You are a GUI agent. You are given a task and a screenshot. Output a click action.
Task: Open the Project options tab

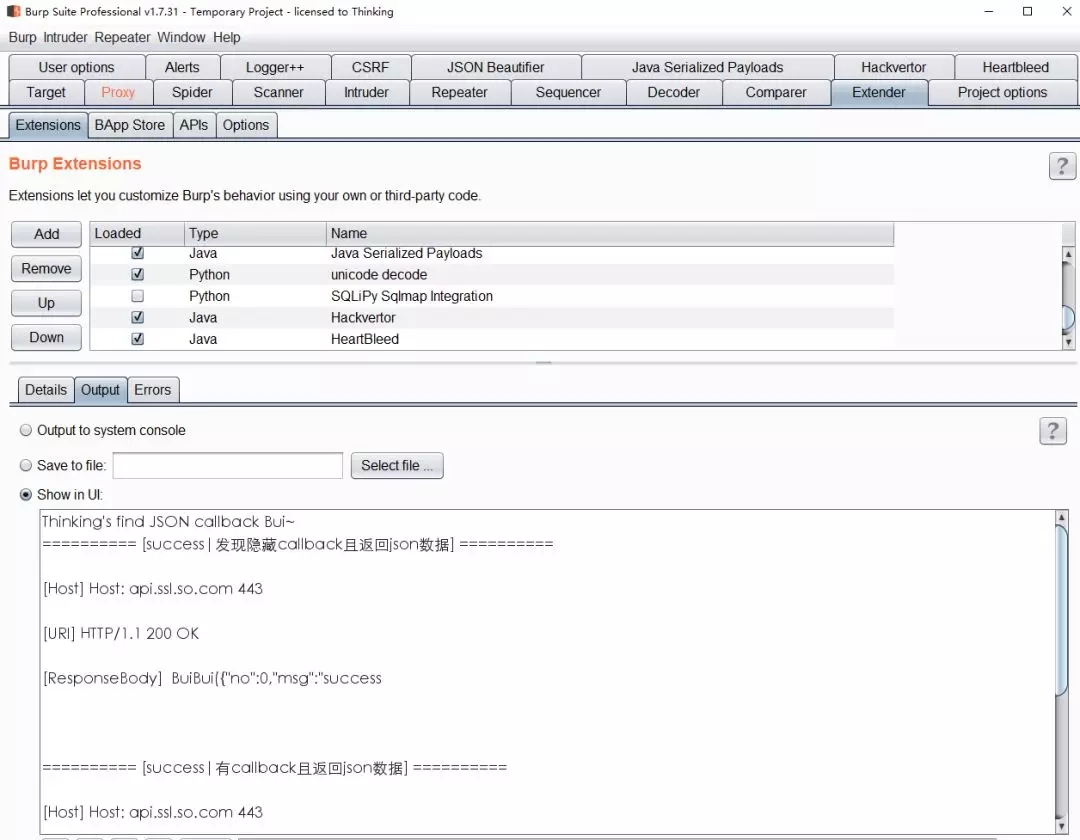(1002, 92)
